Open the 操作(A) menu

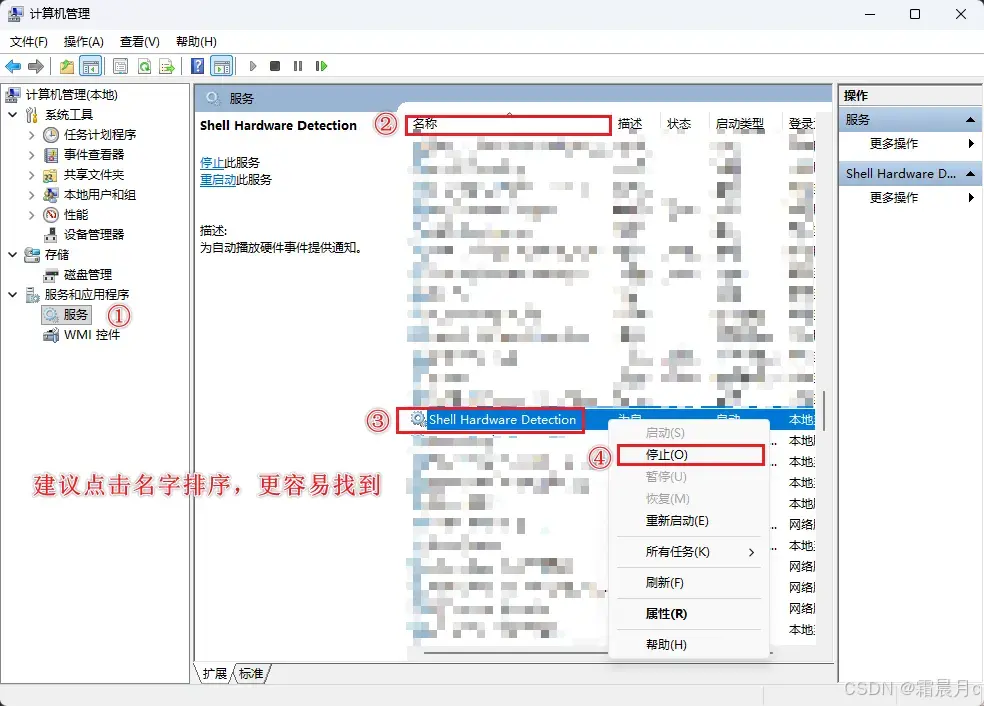click(x=83, y=41)
